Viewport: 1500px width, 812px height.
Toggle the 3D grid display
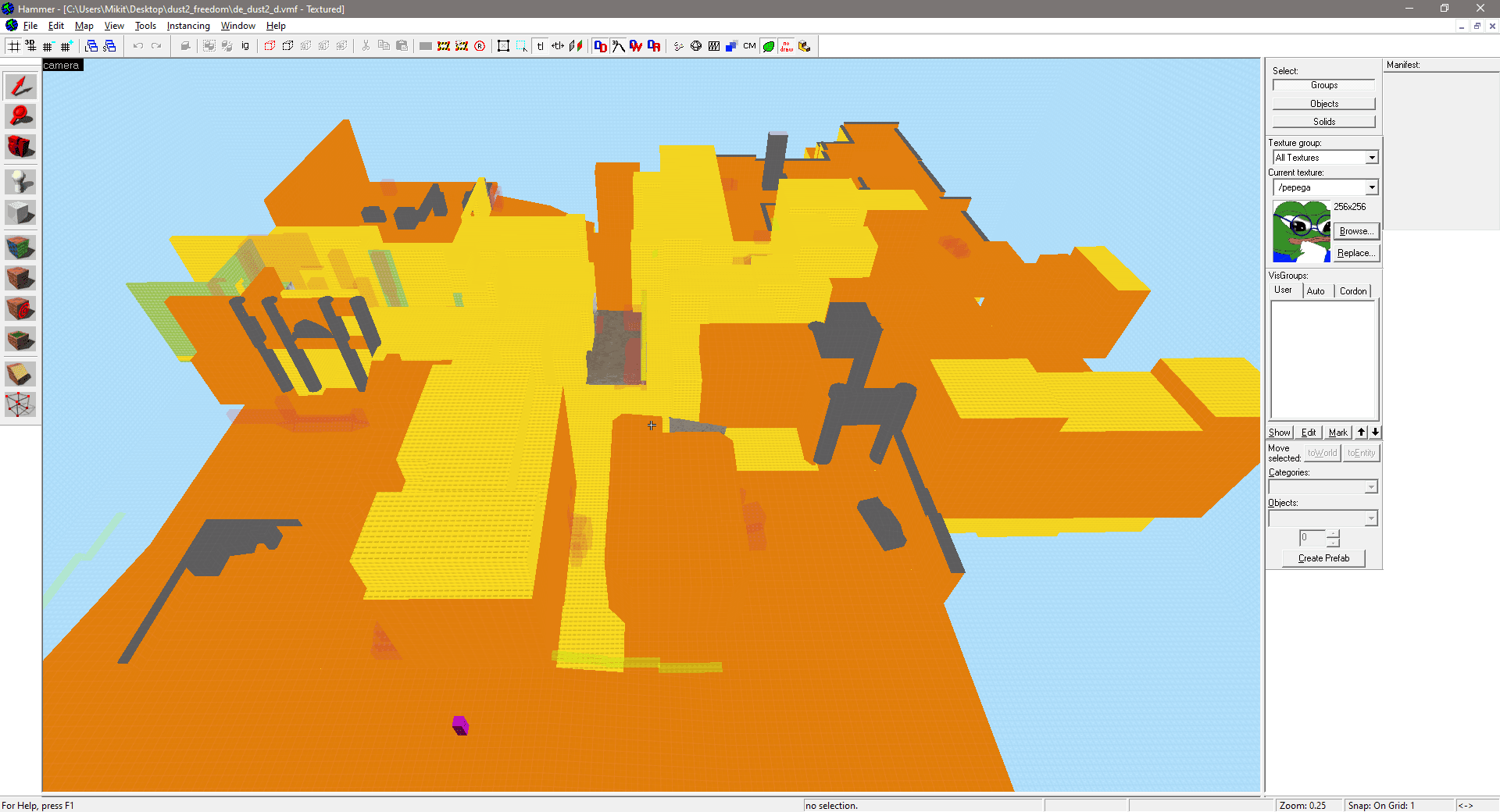[x=30, y=46]
